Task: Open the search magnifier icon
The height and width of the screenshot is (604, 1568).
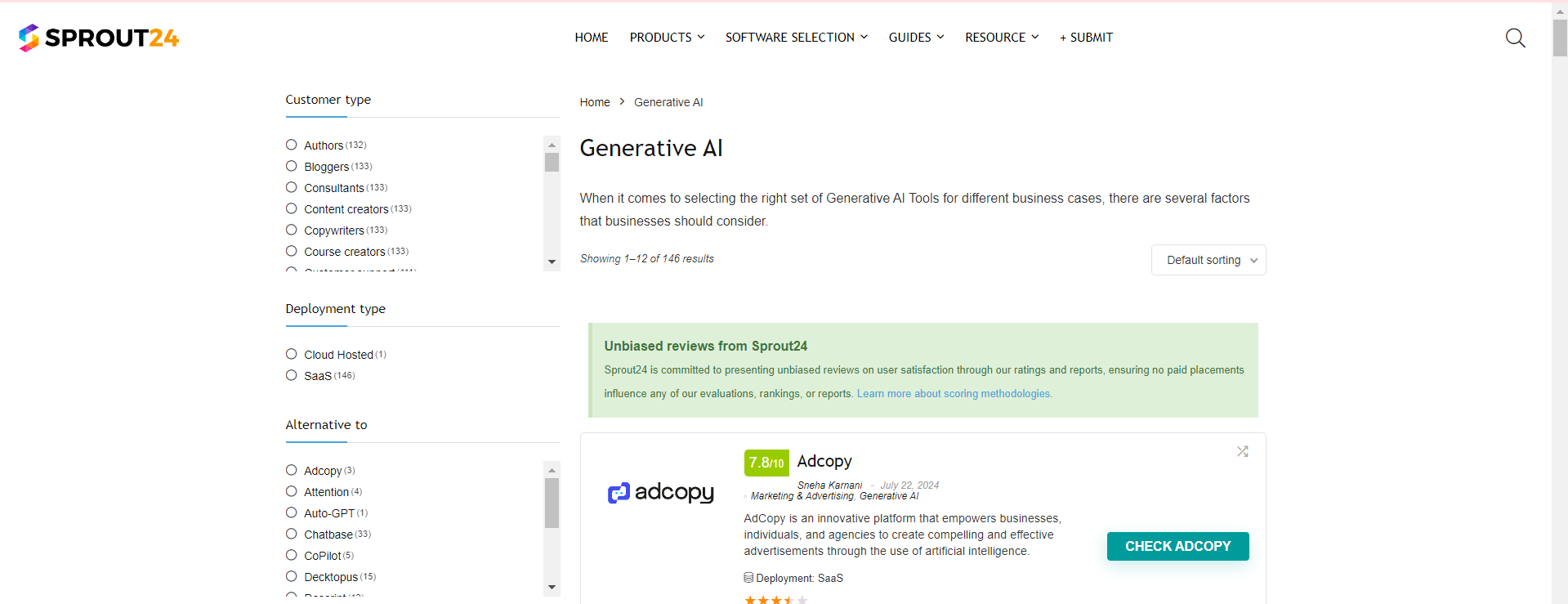Action: point(1515,38)
